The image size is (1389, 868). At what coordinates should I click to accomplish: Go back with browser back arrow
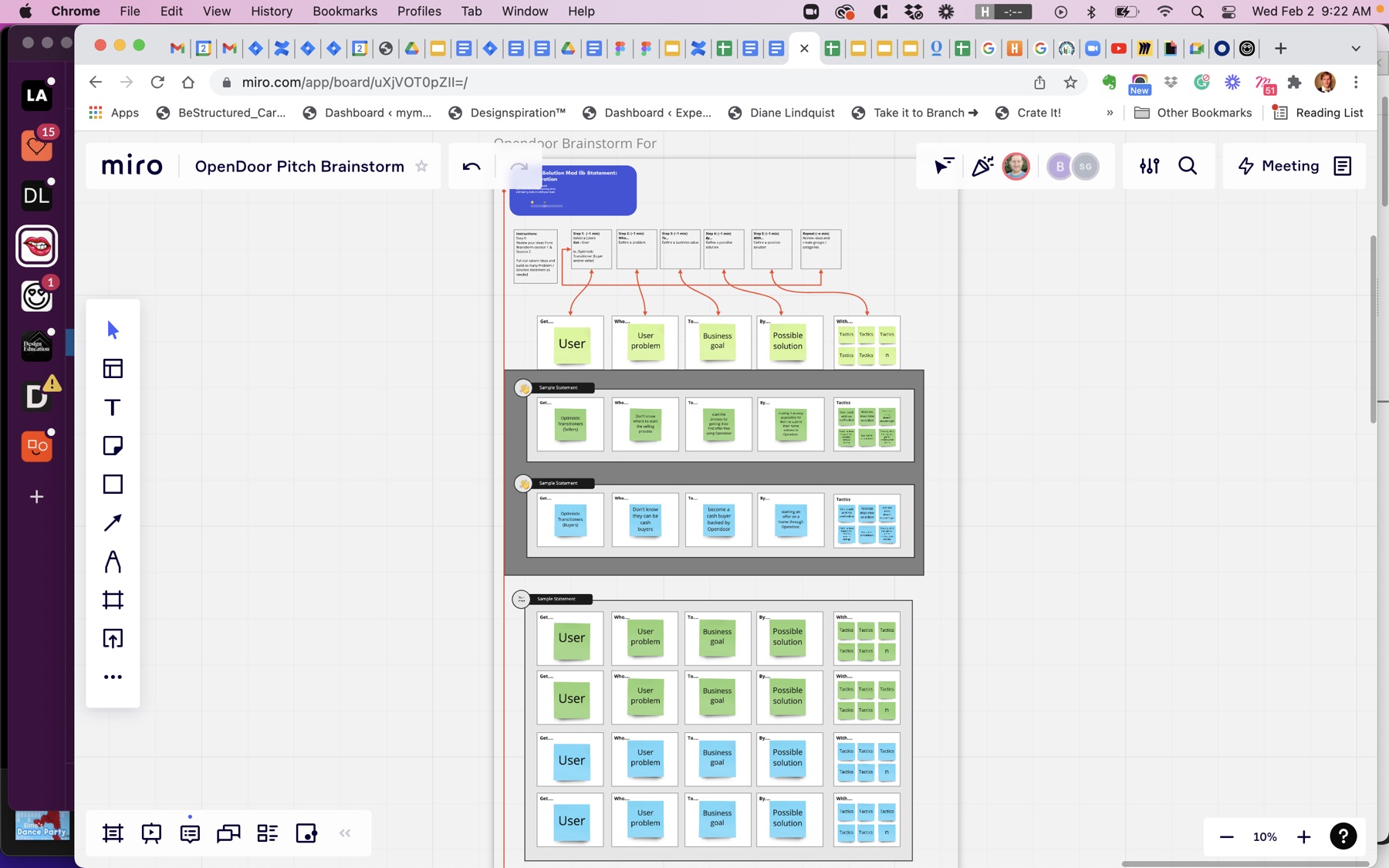coord(96,82)
